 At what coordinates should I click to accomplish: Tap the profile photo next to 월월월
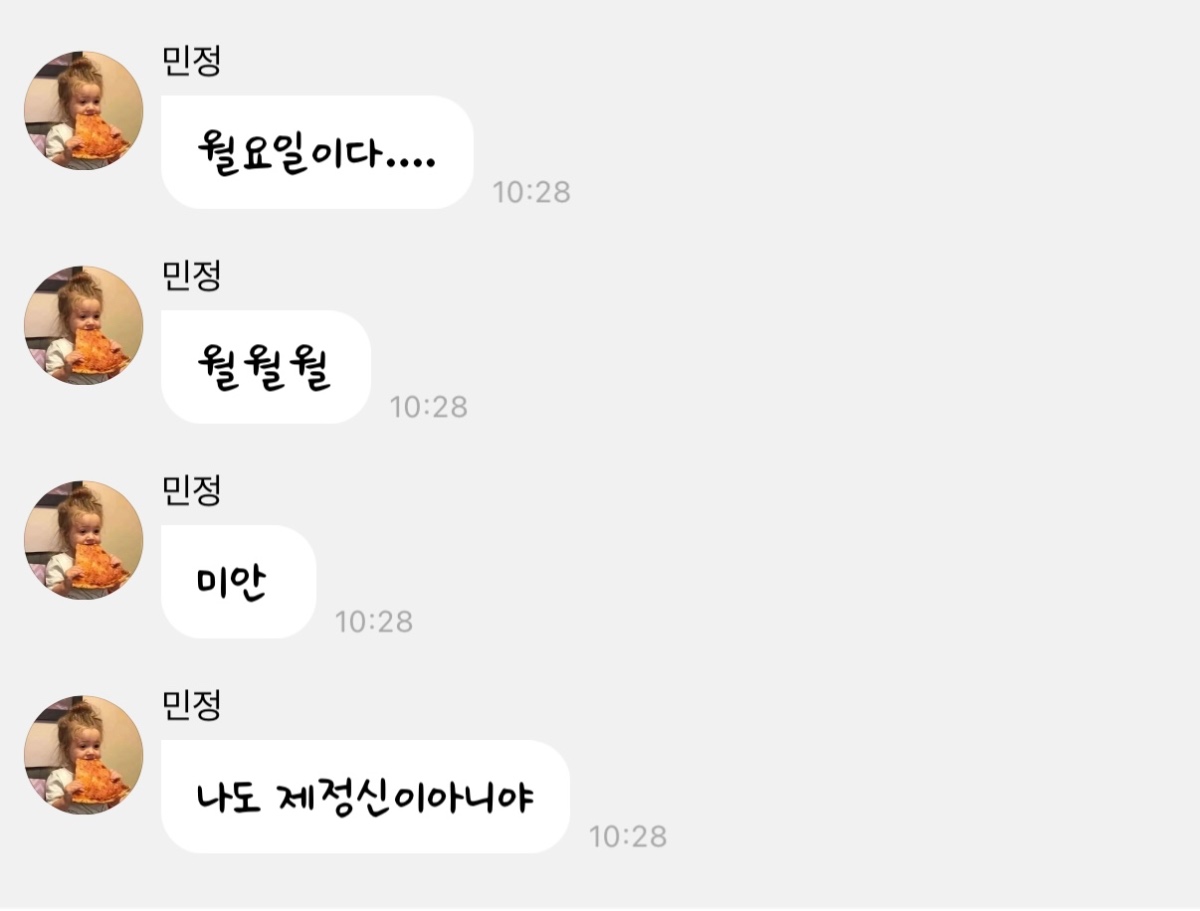click(84, 326)
